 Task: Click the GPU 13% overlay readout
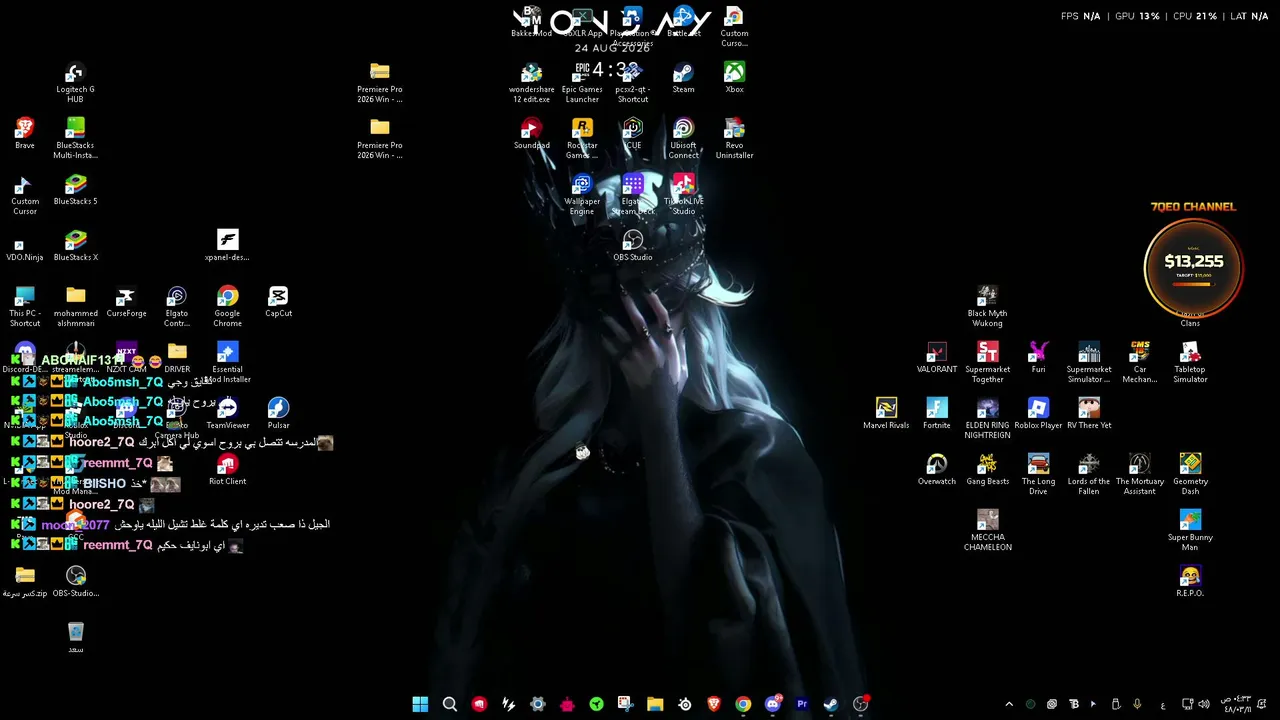(x=1139, y=16)
